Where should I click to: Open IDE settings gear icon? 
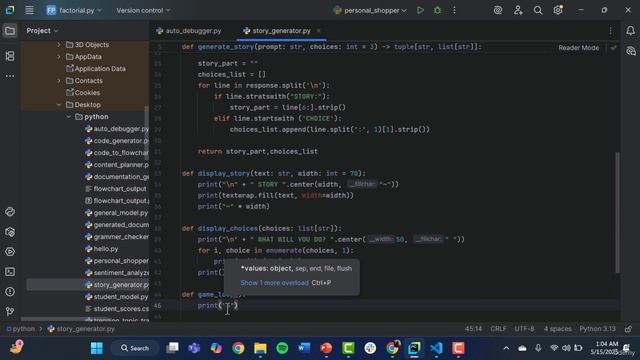(x=558, y=10)
